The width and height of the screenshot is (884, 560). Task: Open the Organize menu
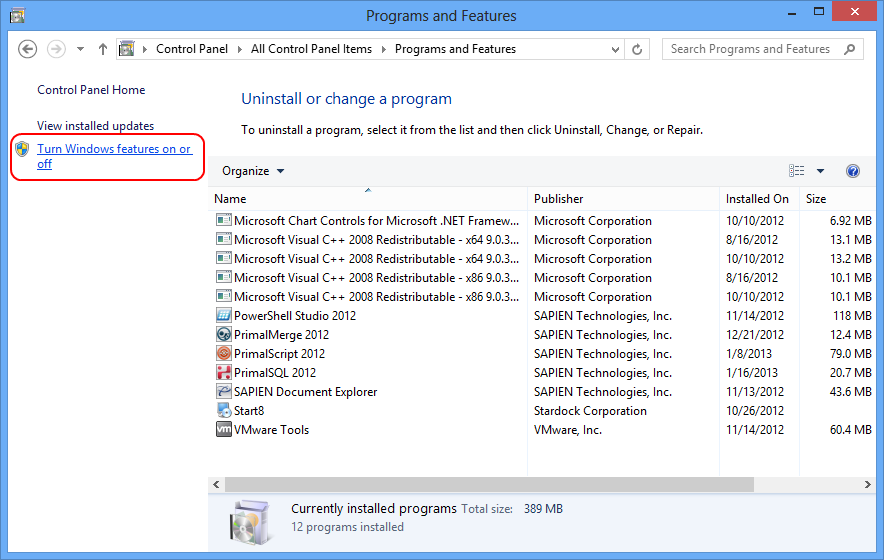(253, 171)
